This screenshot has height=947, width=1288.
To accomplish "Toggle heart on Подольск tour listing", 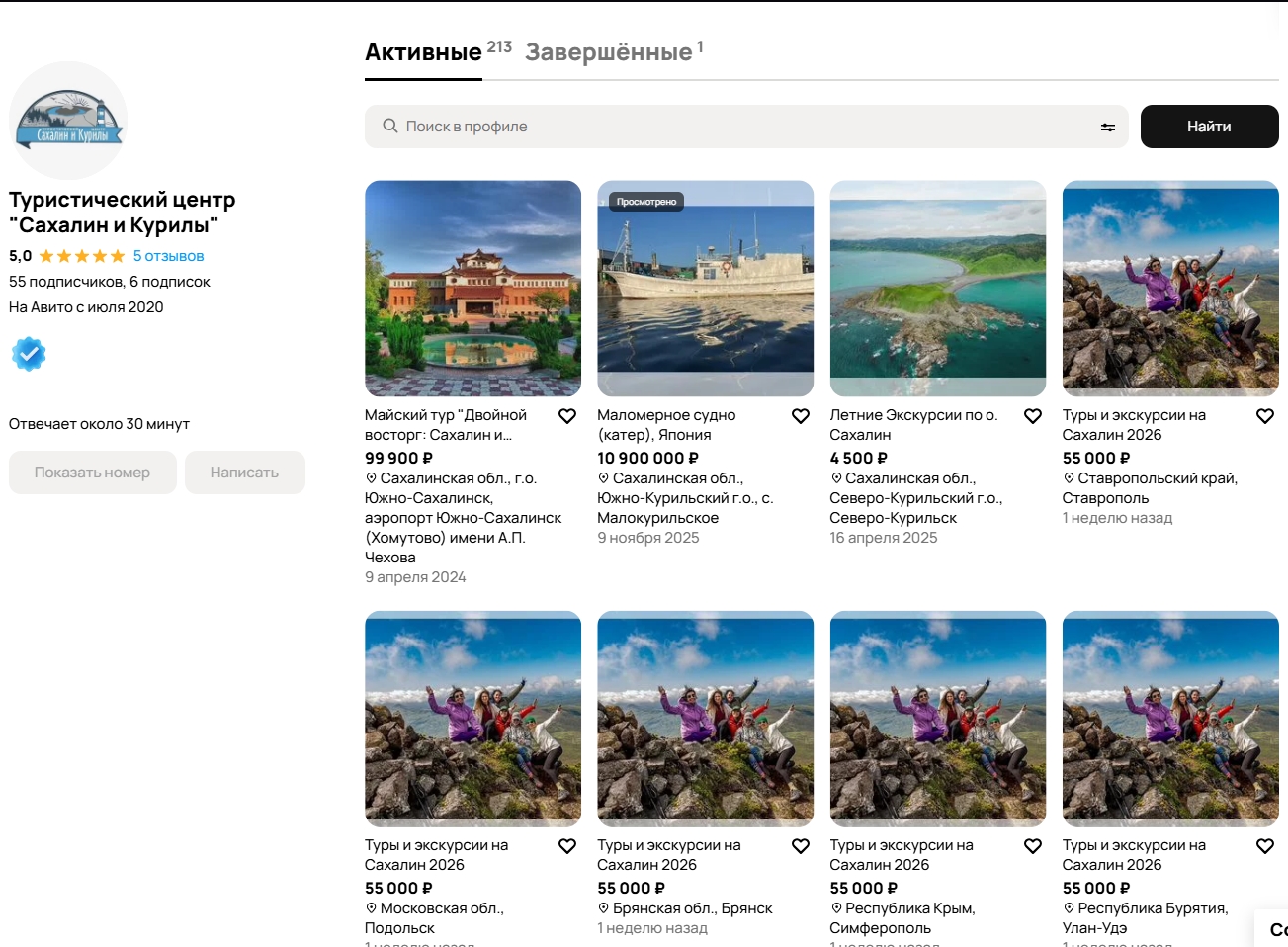I will pyautogui.click(x=567, y=846).
